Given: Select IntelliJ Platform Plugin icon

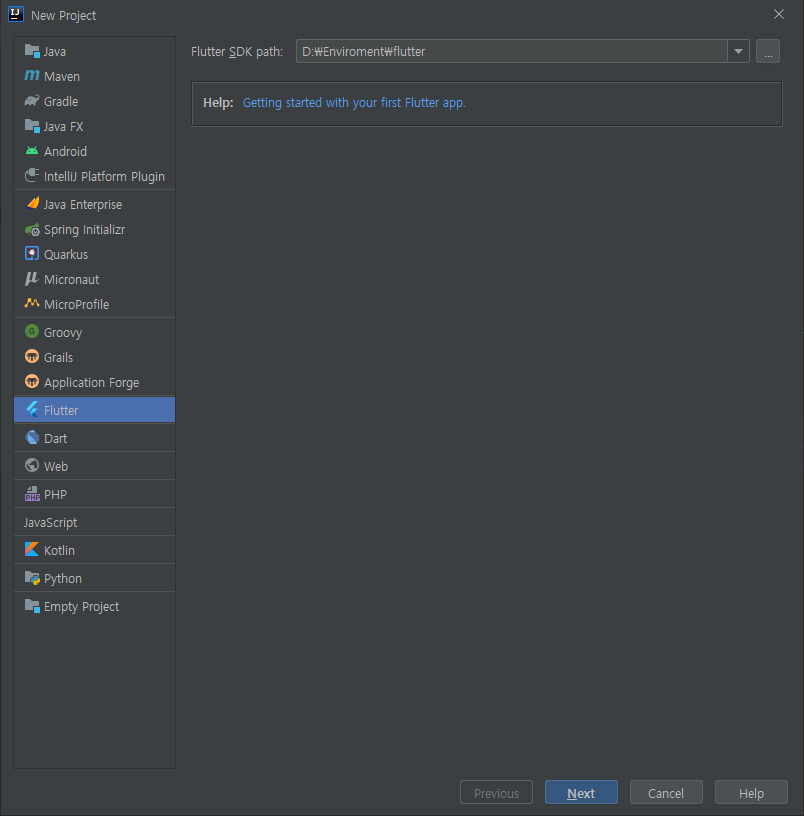Looking at the screenshot, I should (x=32, y=175).
